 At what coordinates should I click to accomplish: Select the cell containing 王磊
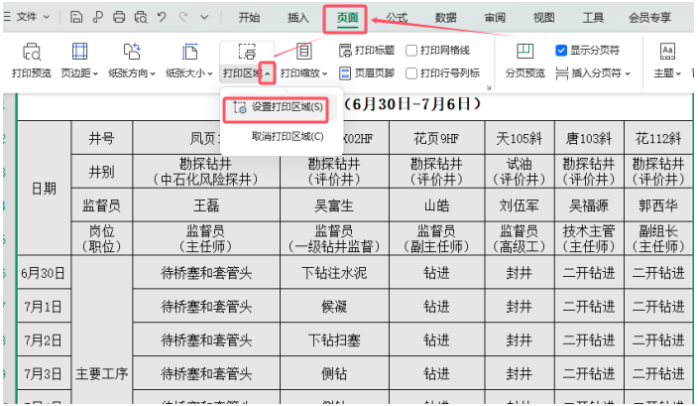pyautogui.click(x=206, y=205)
